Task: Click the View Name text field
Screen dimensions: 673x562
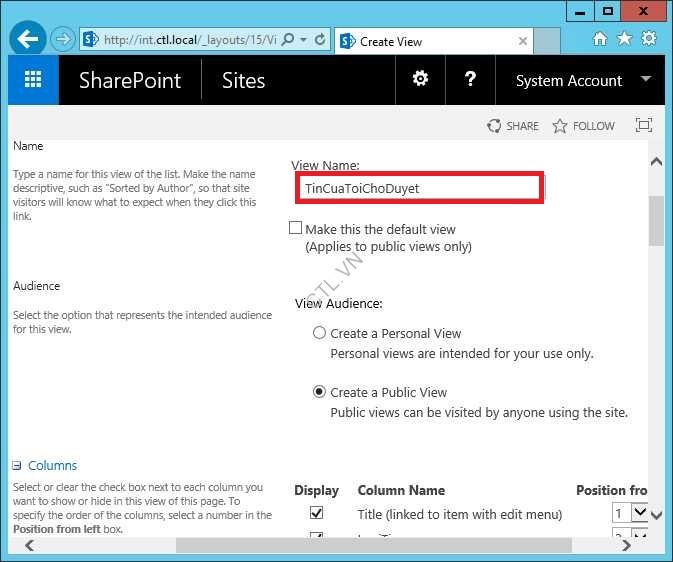Action: pos(418,188)
